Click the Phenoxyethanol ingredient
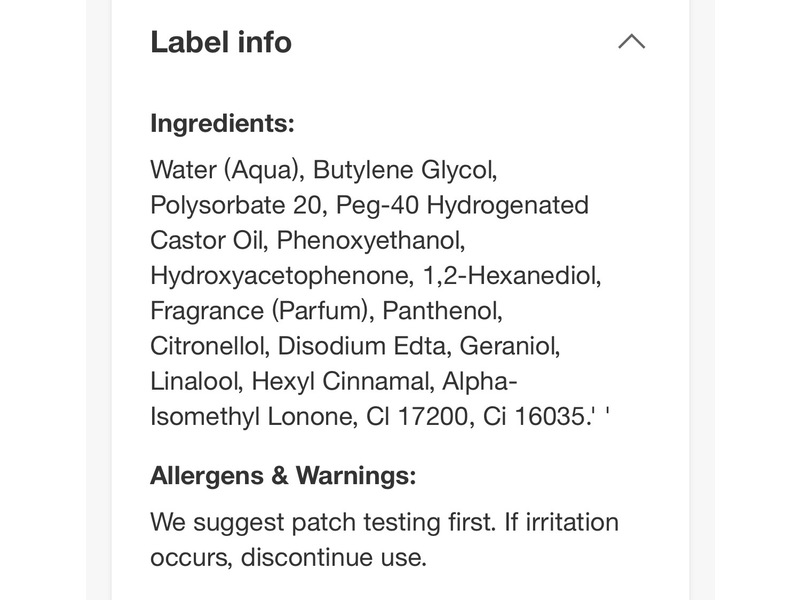This screenshot has width=800, height=600. [372, 240]
